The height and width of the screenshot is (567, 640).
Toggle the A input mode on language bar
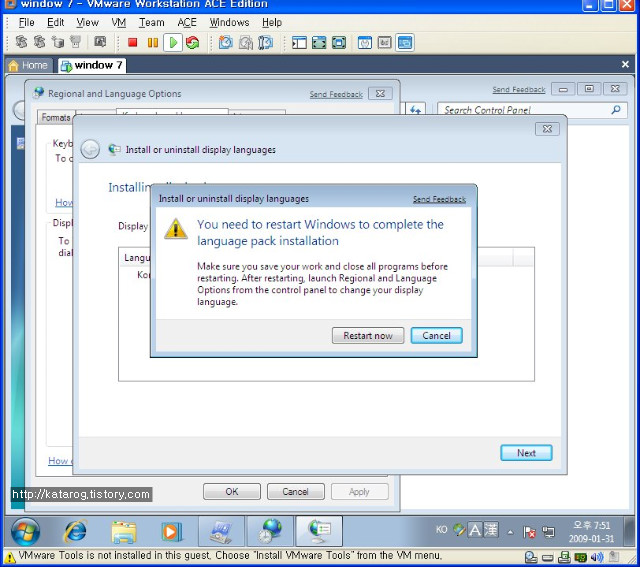tap(474, 530)
